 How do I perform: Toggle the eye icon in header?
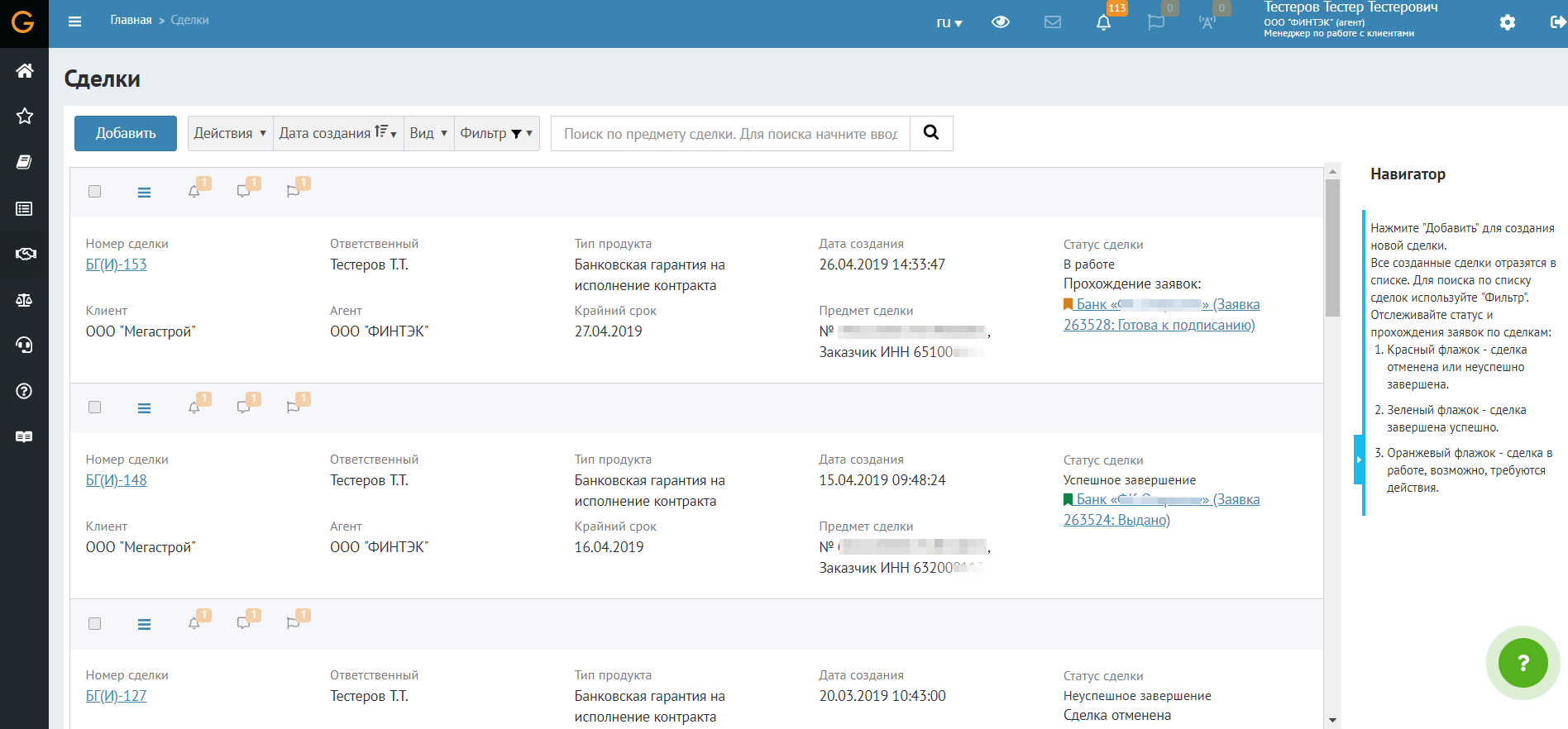pos(1001,22)
